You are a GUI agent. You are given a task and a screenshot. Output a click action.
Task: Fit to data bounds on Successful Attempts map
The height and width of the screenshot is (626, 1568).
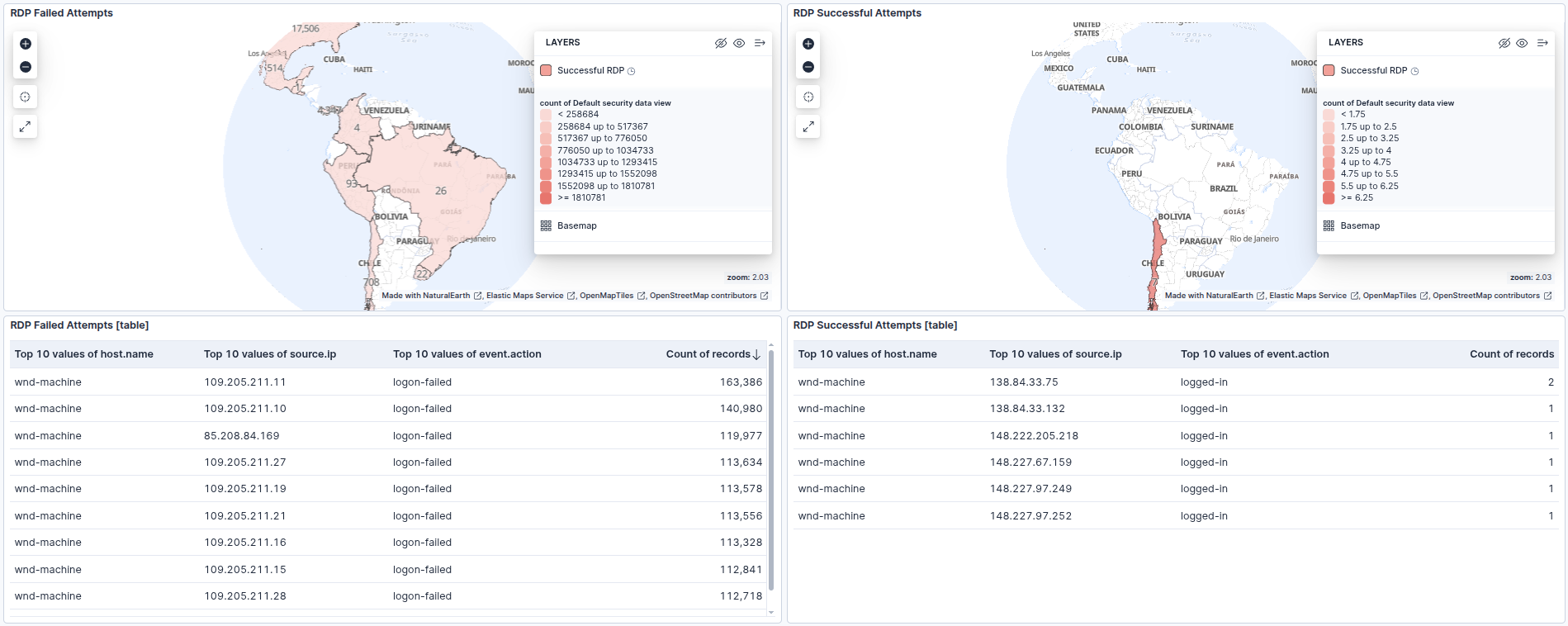click(808, 97)
